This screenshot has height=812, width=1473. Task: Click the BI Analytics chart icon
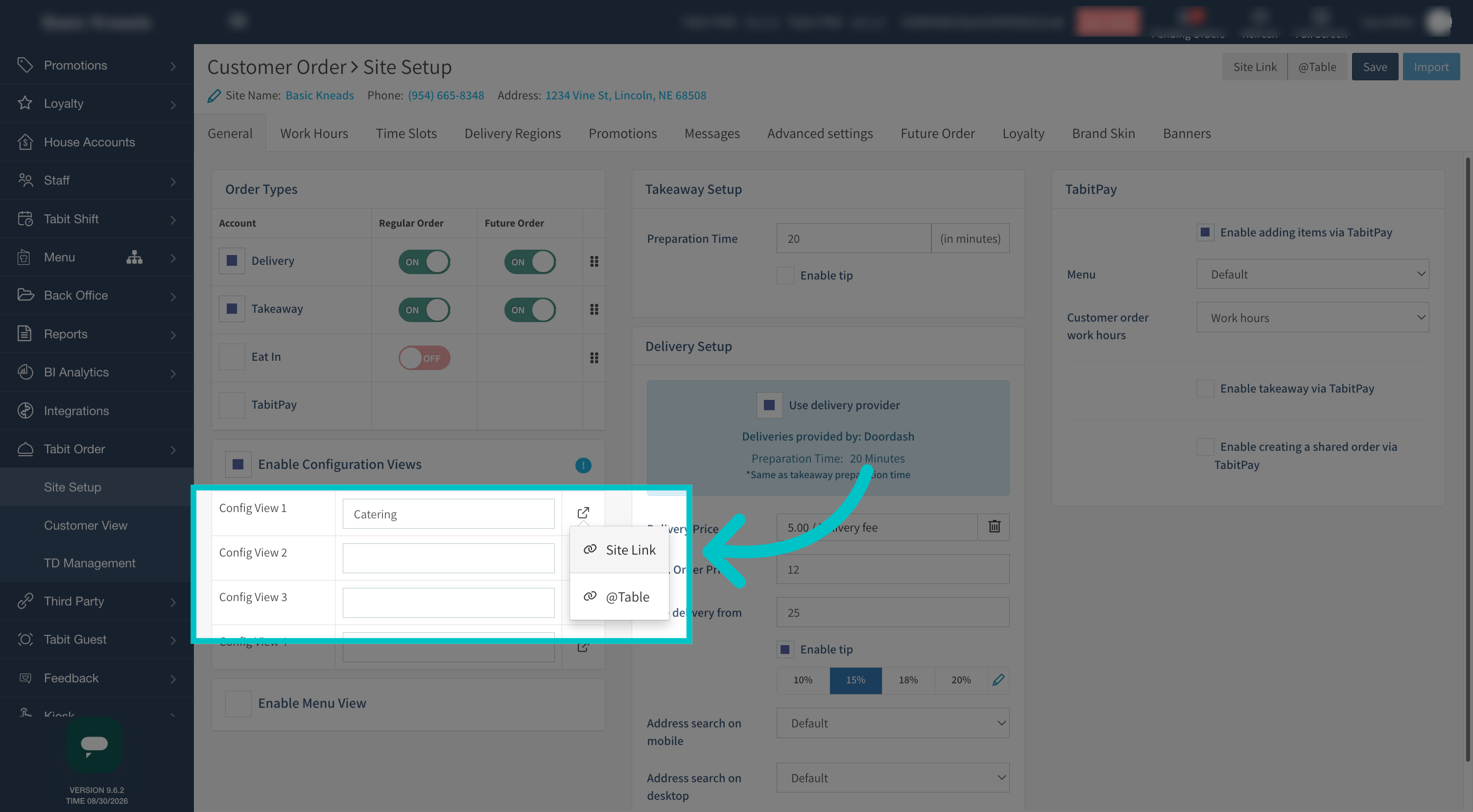tap(24, 372)
